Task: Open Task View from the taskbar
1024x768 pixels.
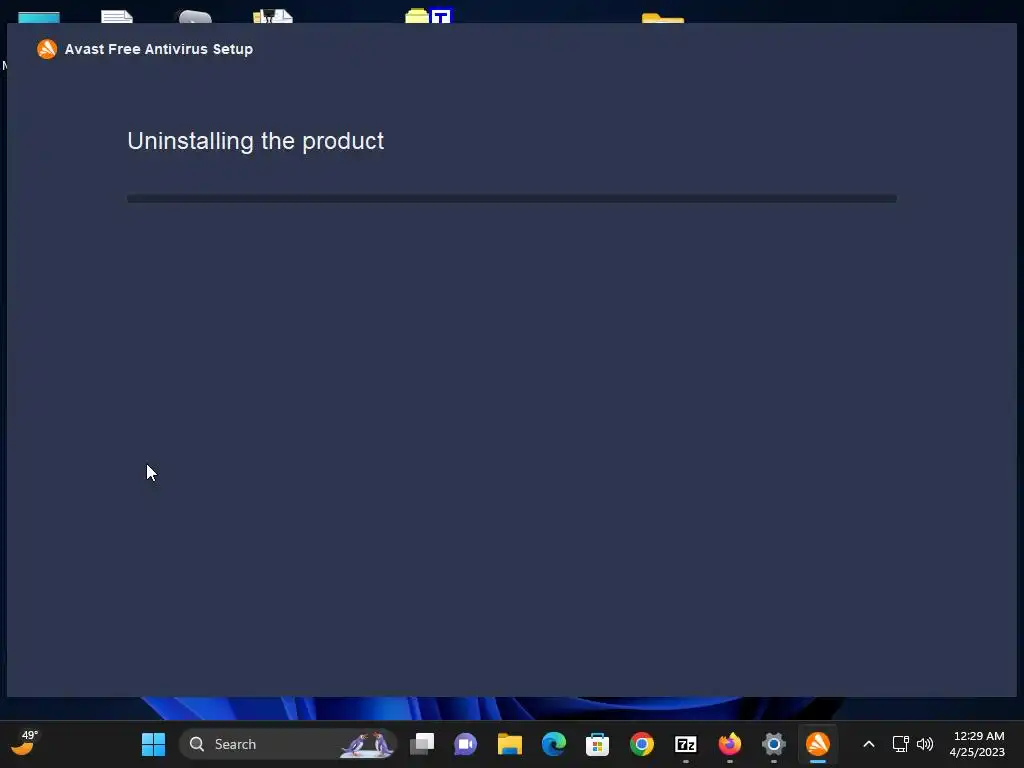Action: pyautogui.click(x=422, y=744)
